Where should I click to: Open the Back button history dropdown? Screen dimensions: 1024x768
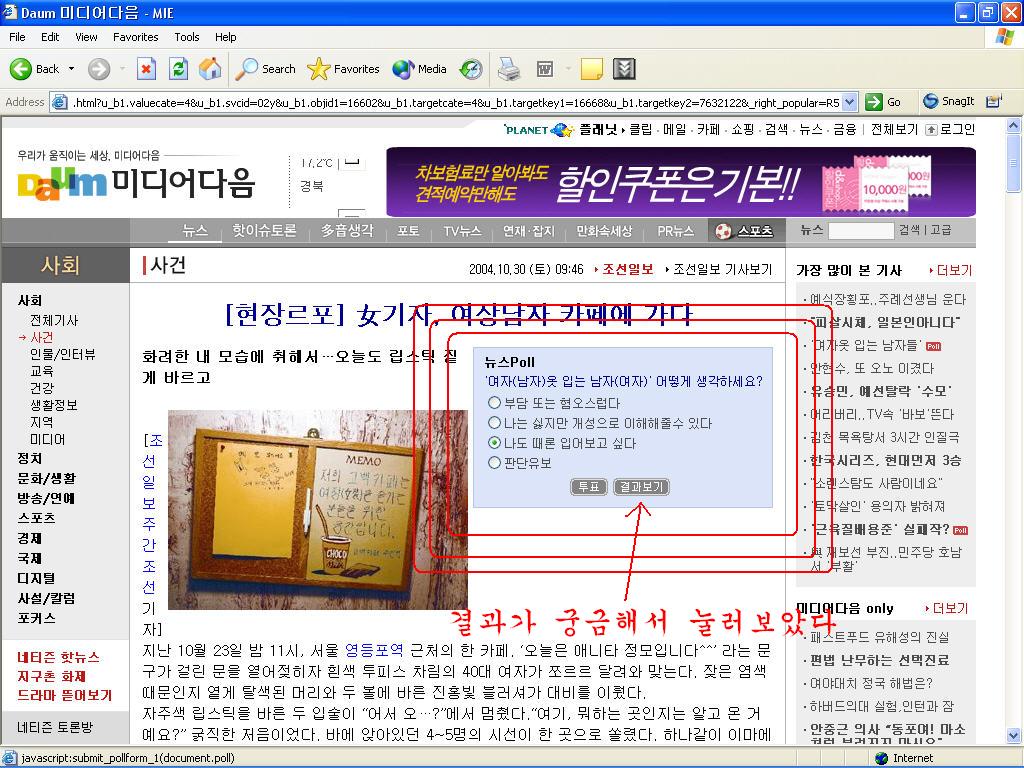click(x=71, y=69)
